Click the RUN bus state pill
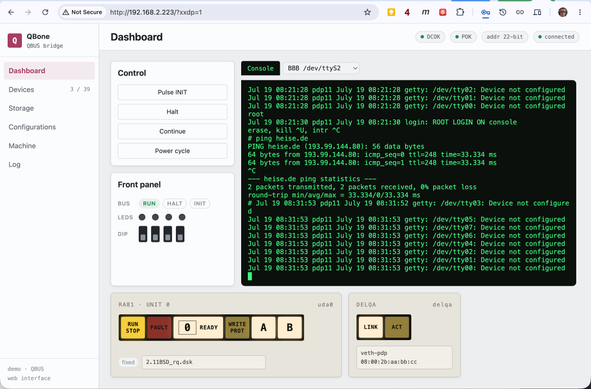 (149, 204)
